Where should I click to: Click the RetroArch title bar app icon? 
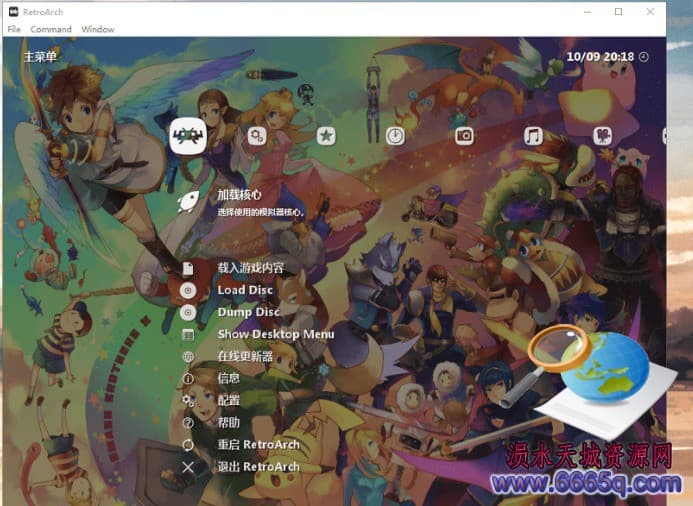tap(14, 11)
